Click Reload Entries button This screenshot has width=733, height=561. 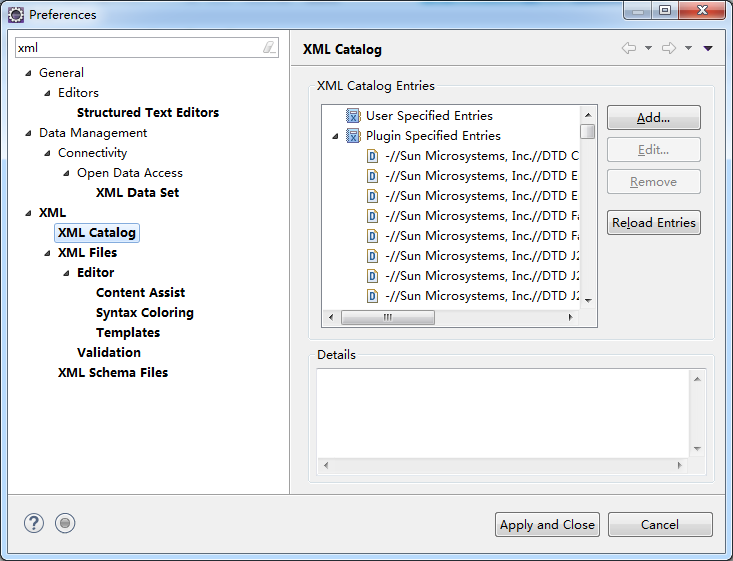(x=654, y=223)
